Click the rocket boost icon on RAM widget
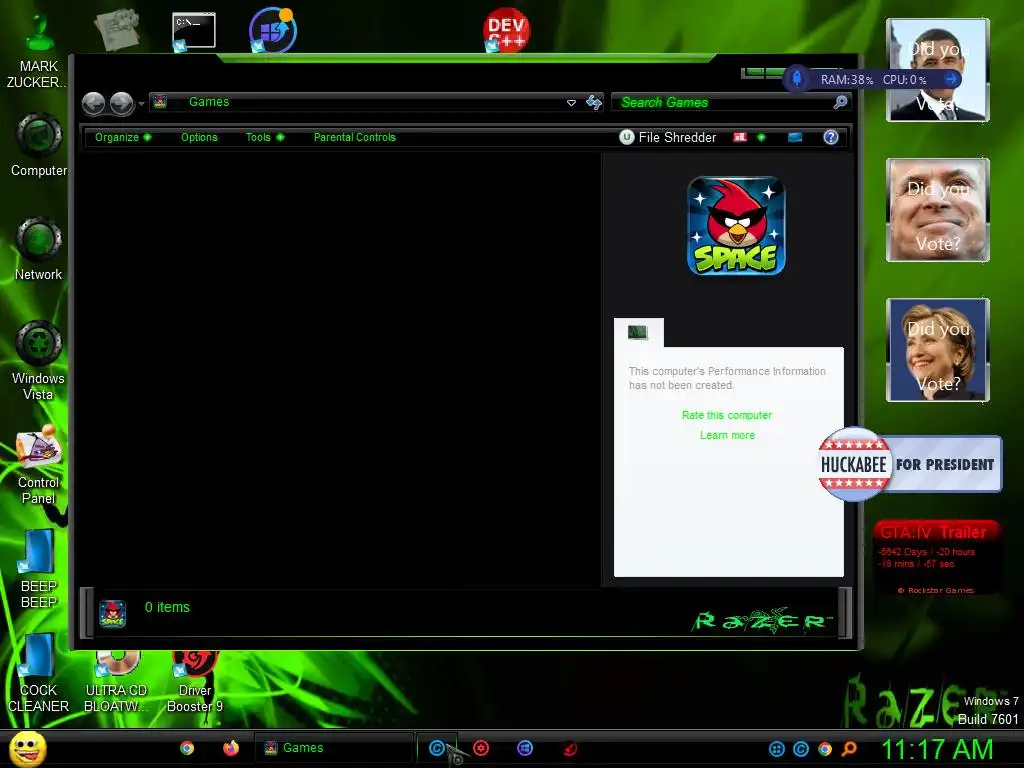1024x768 pixels. (797, 79)
